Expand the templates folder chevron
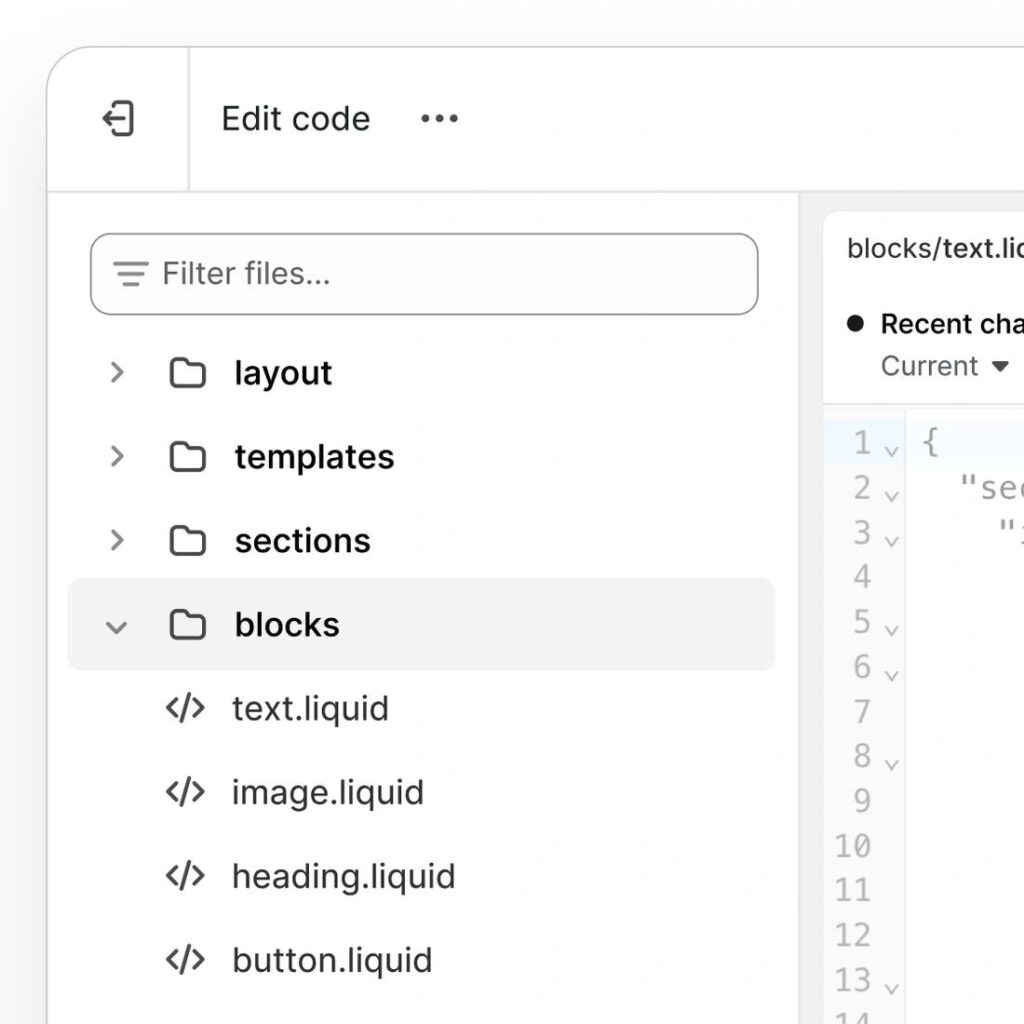The image size is (1024, 1024). click(x=117, y=457)
